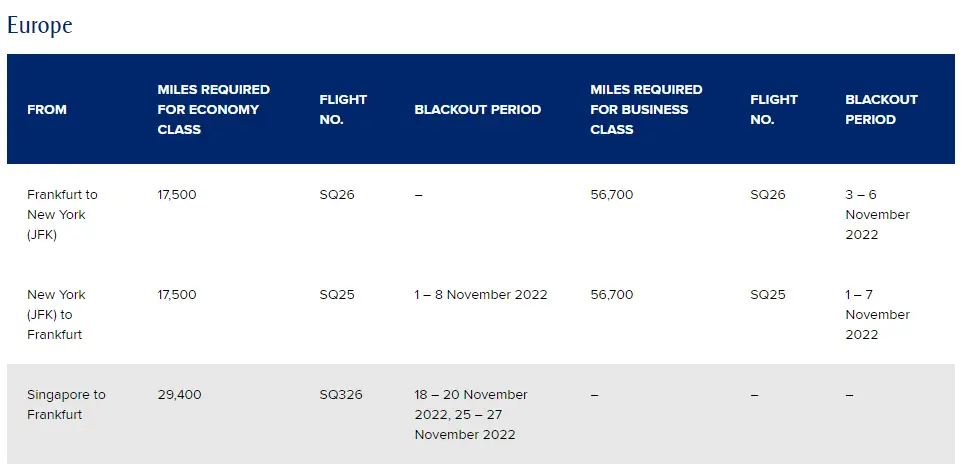Click the Miles Required for Business Class header
Image resolution: width=969 pixels, height=473 pixels.
click(646, 109)
